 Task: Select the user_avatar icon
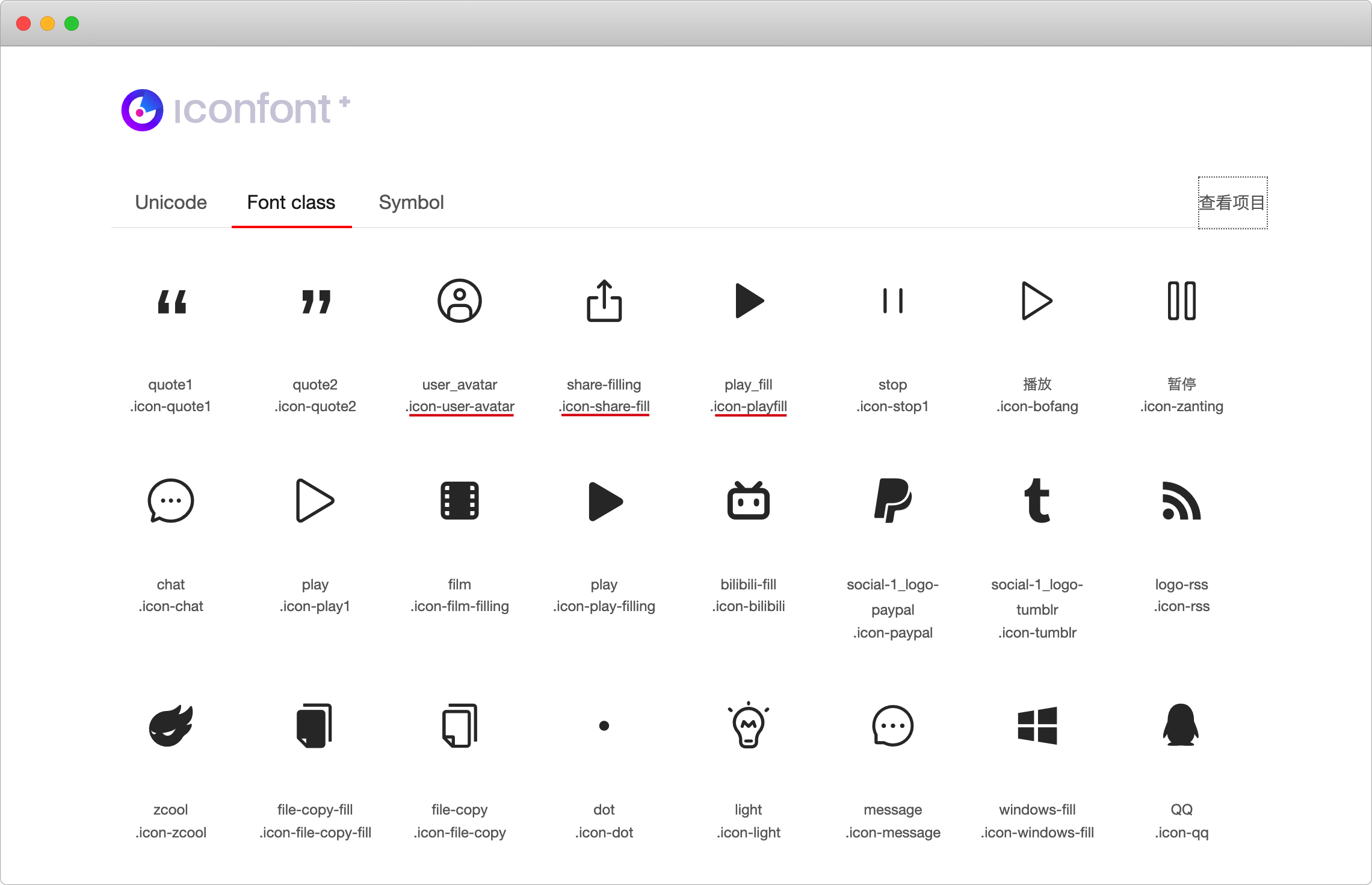[x=460, y=300]
